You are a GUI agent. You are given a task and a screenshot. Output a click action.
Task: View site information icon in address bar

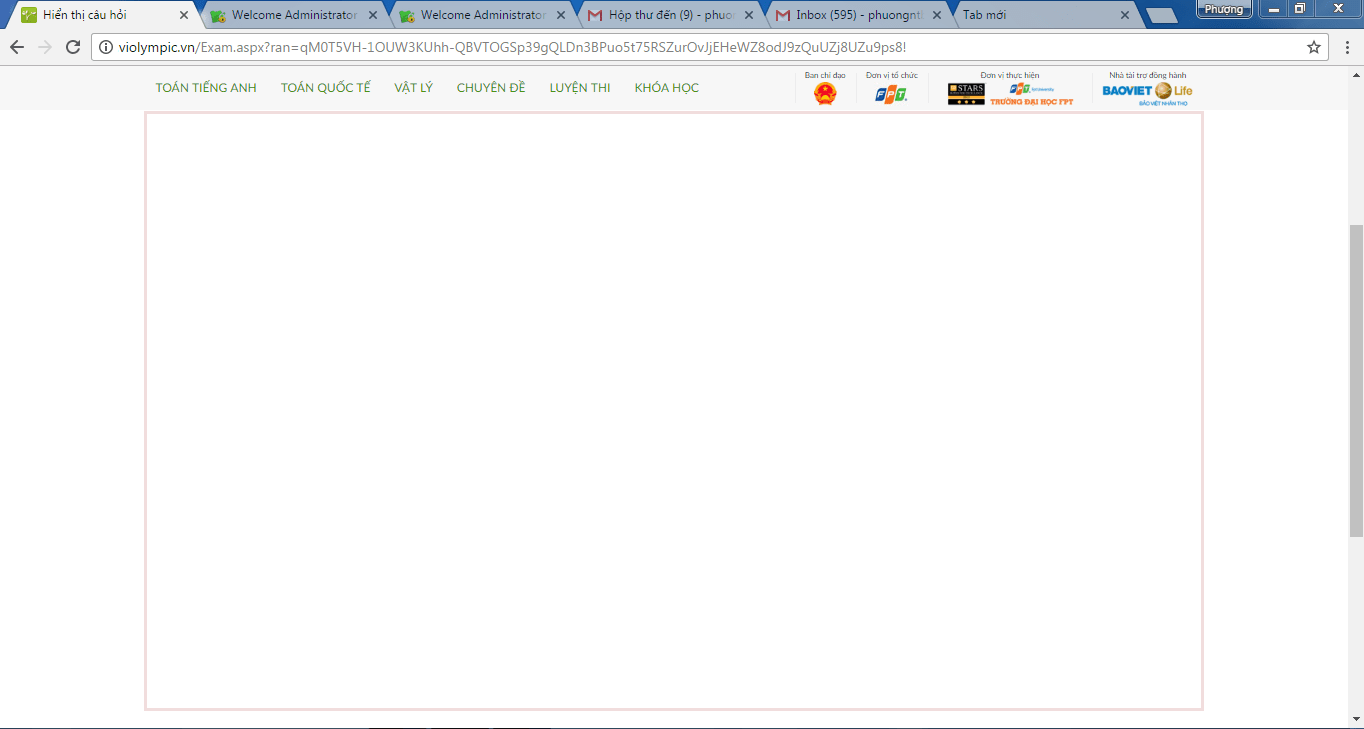(x=106, y=47)
